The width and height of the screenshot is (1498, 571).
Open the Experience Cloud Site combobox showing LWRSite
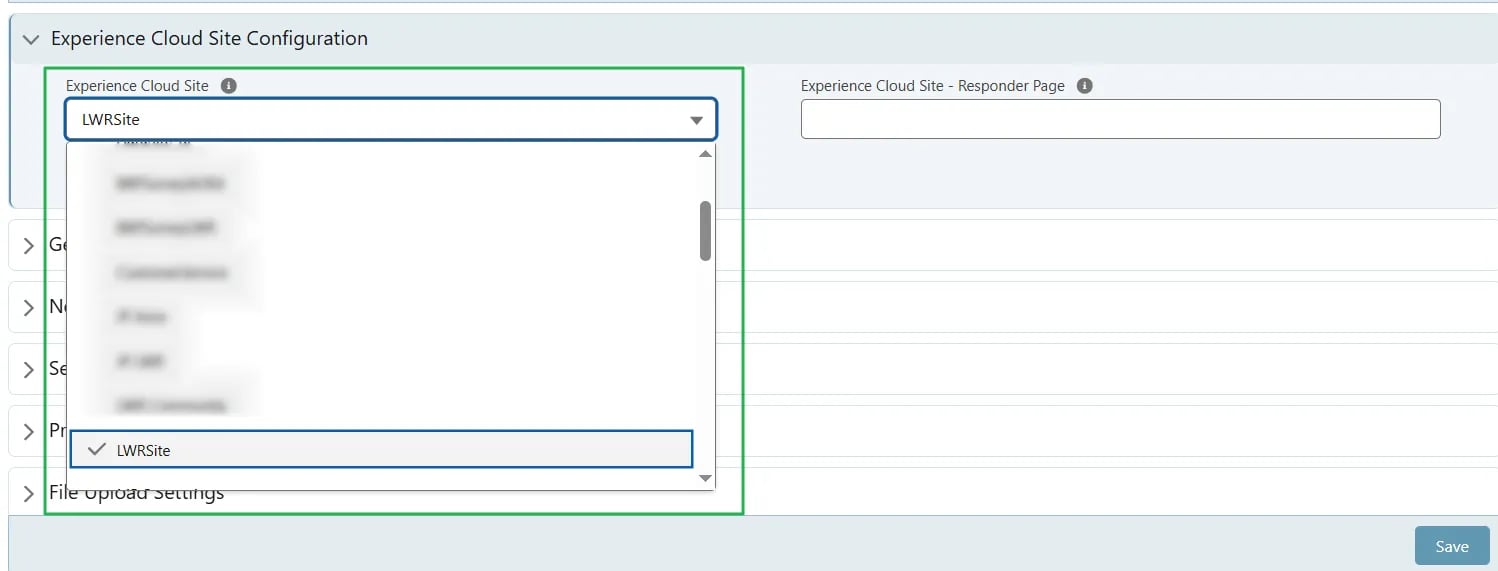pyautogui.click(x=391, y=119)
